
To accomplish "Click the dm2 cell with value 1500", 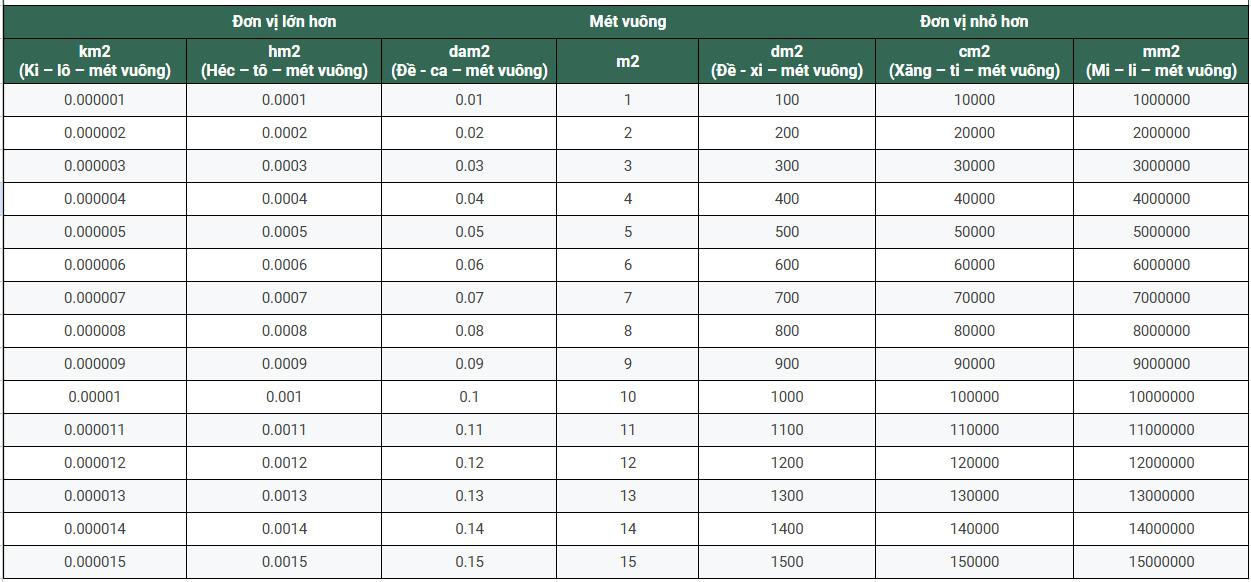I will tap(787, 562).
